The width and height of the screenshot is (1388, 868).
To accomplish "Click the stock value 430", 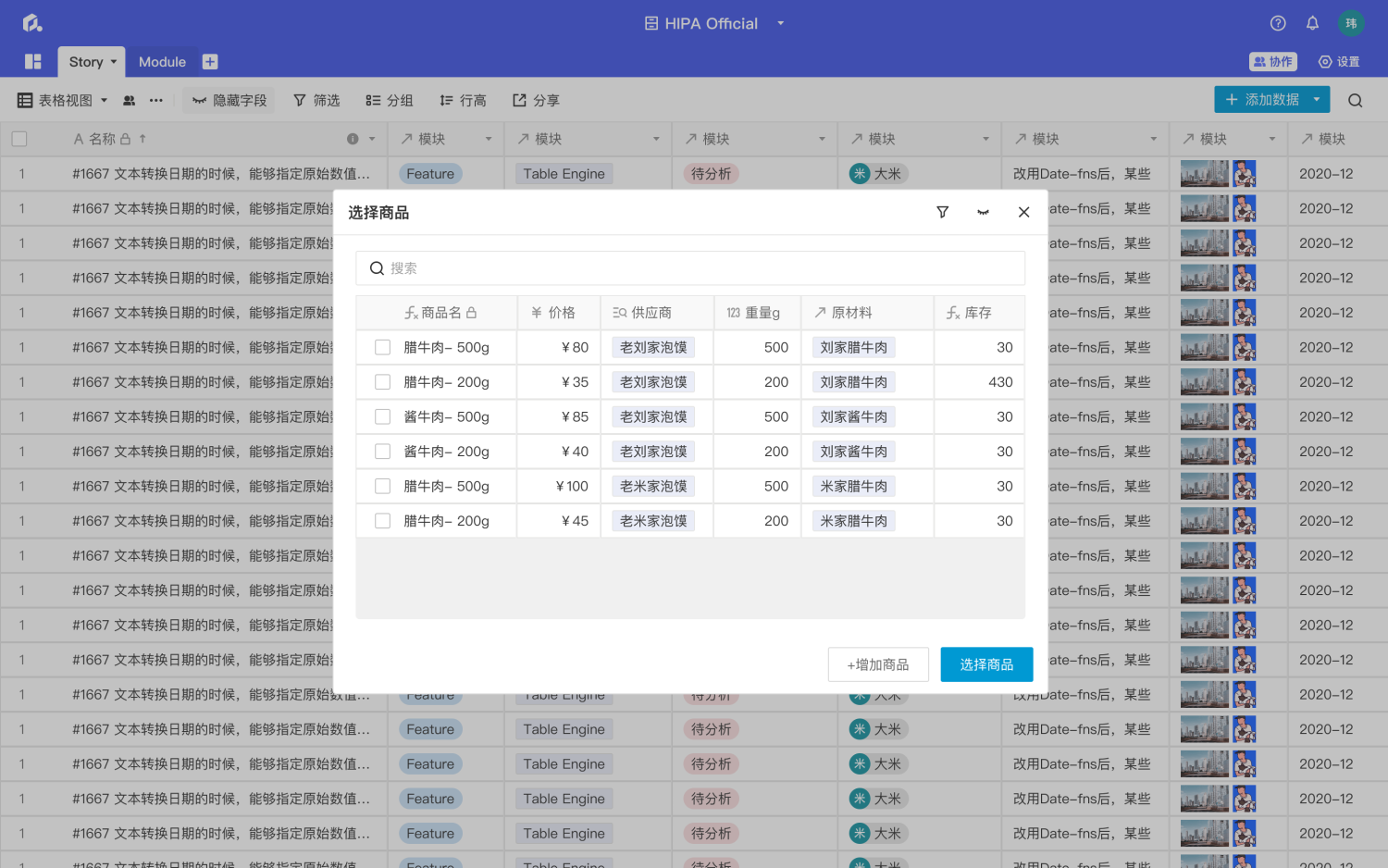I will [x=1000, y=382].
